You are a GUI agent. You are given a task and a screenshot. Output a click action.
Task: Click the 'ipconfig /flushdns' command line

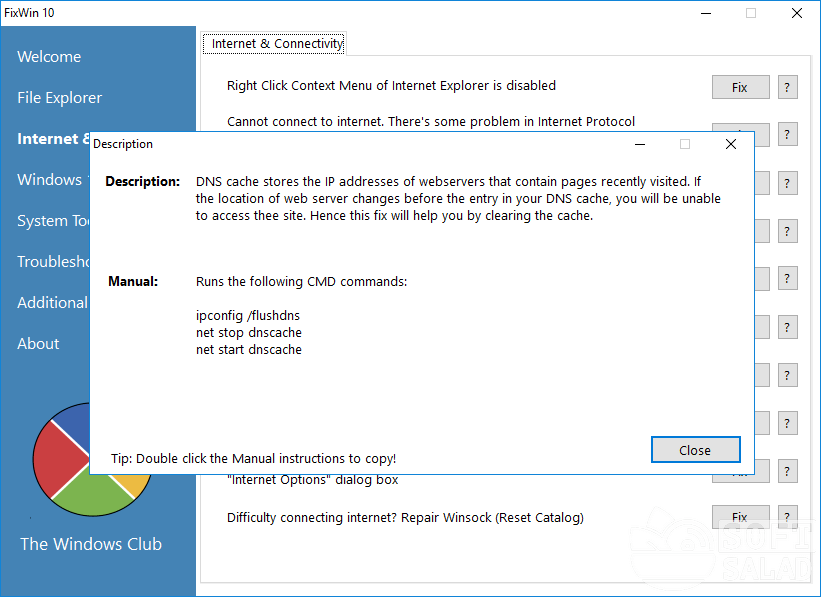pyautogui.click(x=248, y=316)
